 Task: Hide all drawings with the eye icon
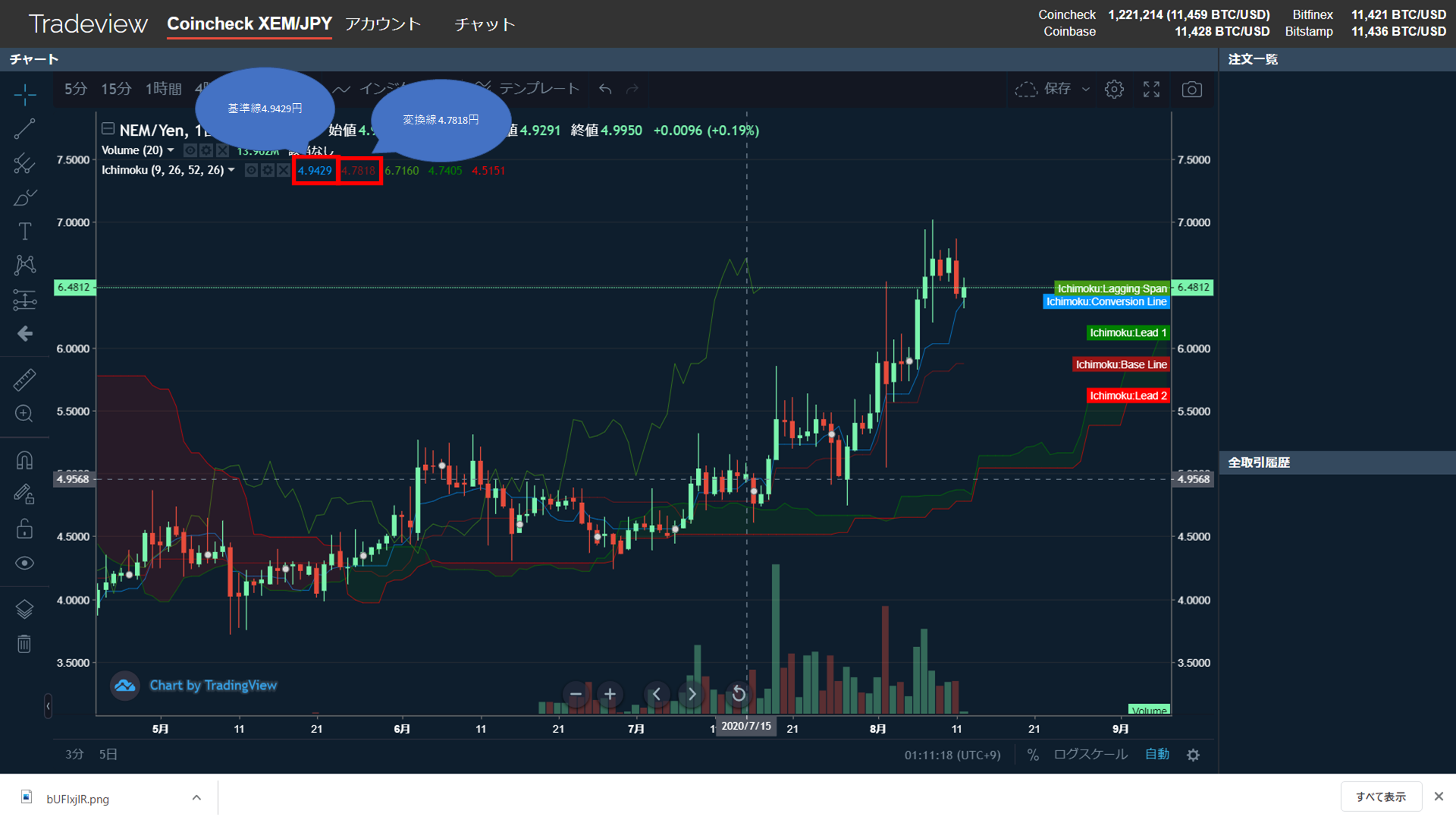coord(25,563)
